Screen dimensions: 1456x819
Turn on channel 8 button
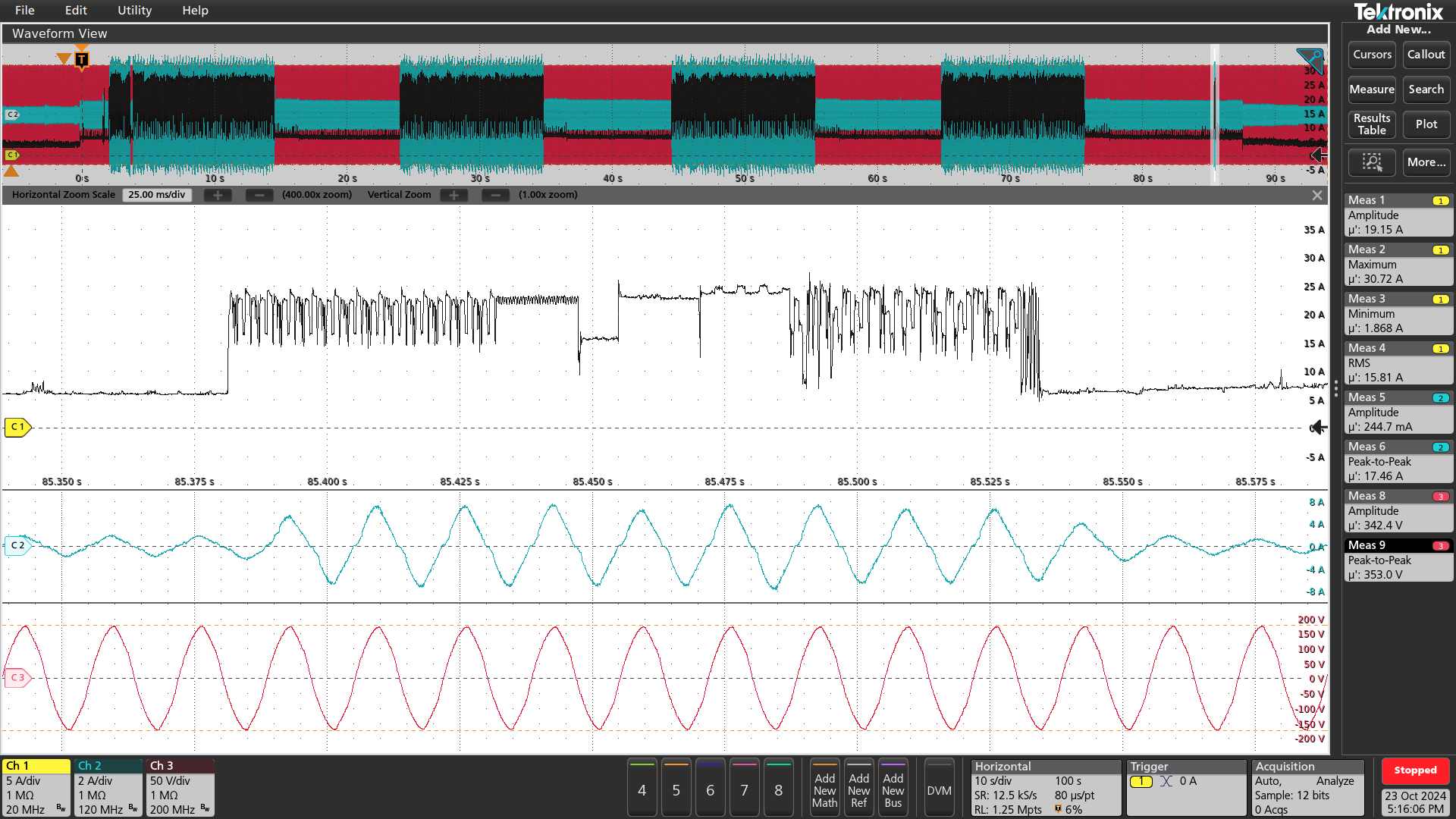tap(778, 789)
